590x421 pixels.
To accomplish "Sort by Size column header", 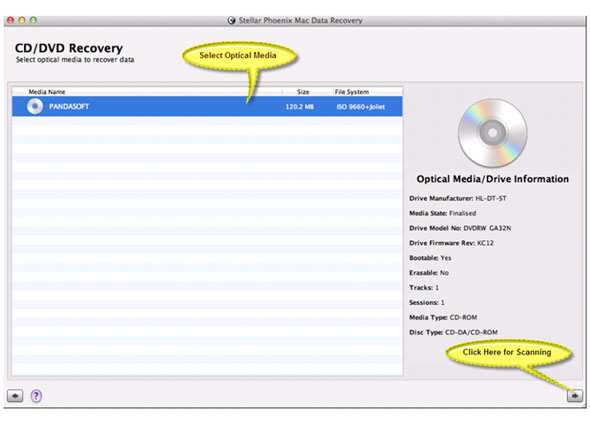I will click(x=303, y=92).
